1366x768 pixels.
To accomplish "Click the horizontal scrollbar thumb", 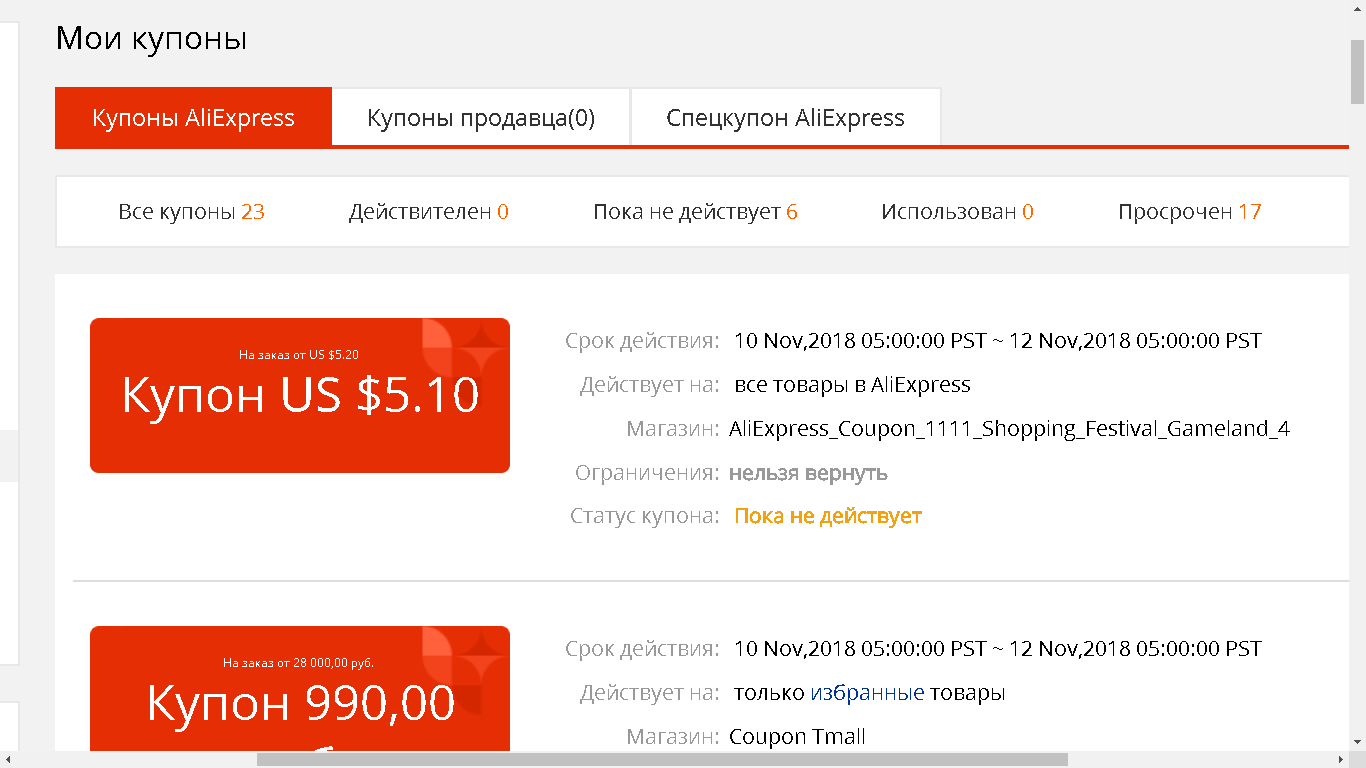I will click(662, 759).
